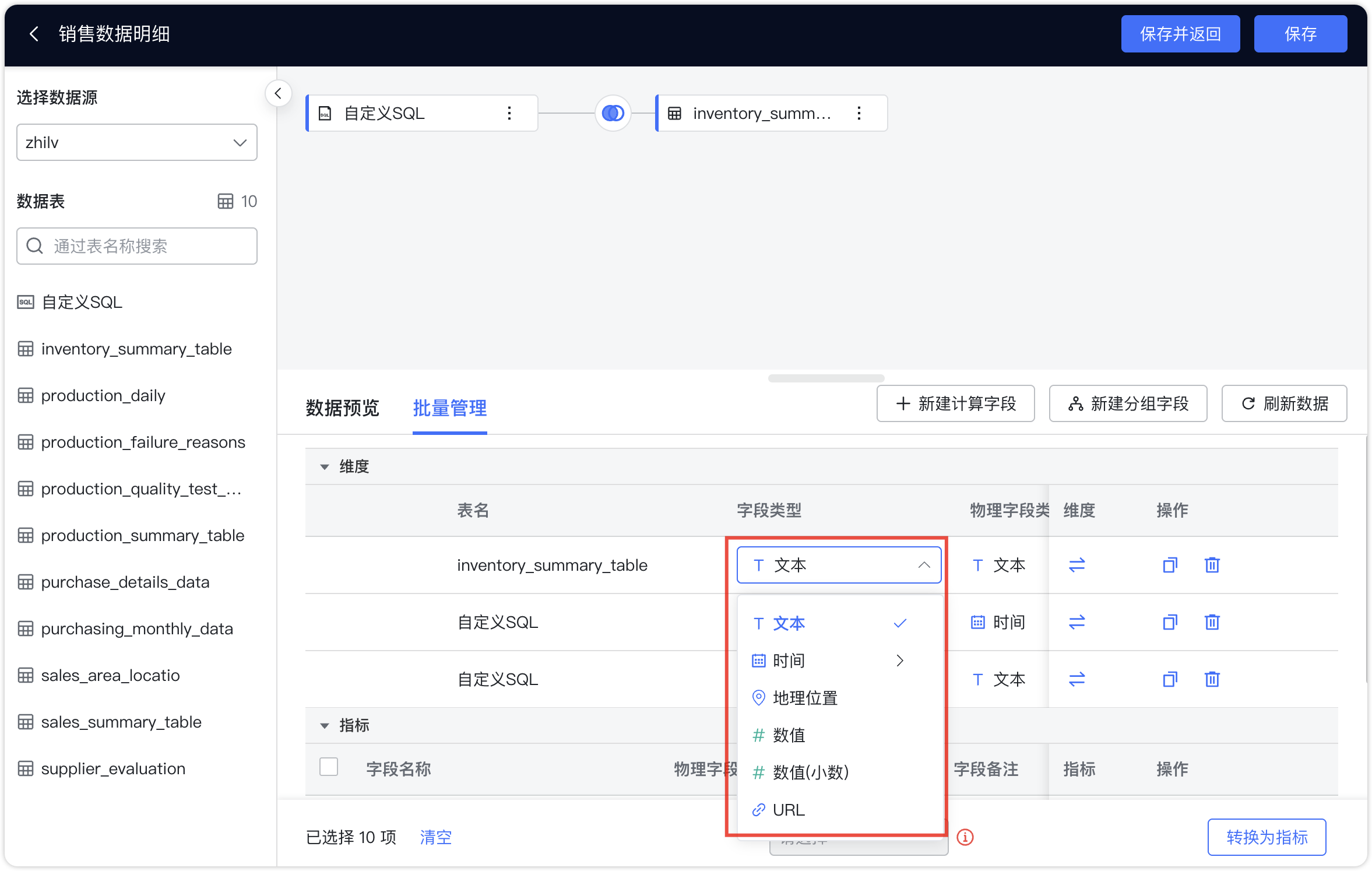Click 新建分组字段 button

point(1128,403)
